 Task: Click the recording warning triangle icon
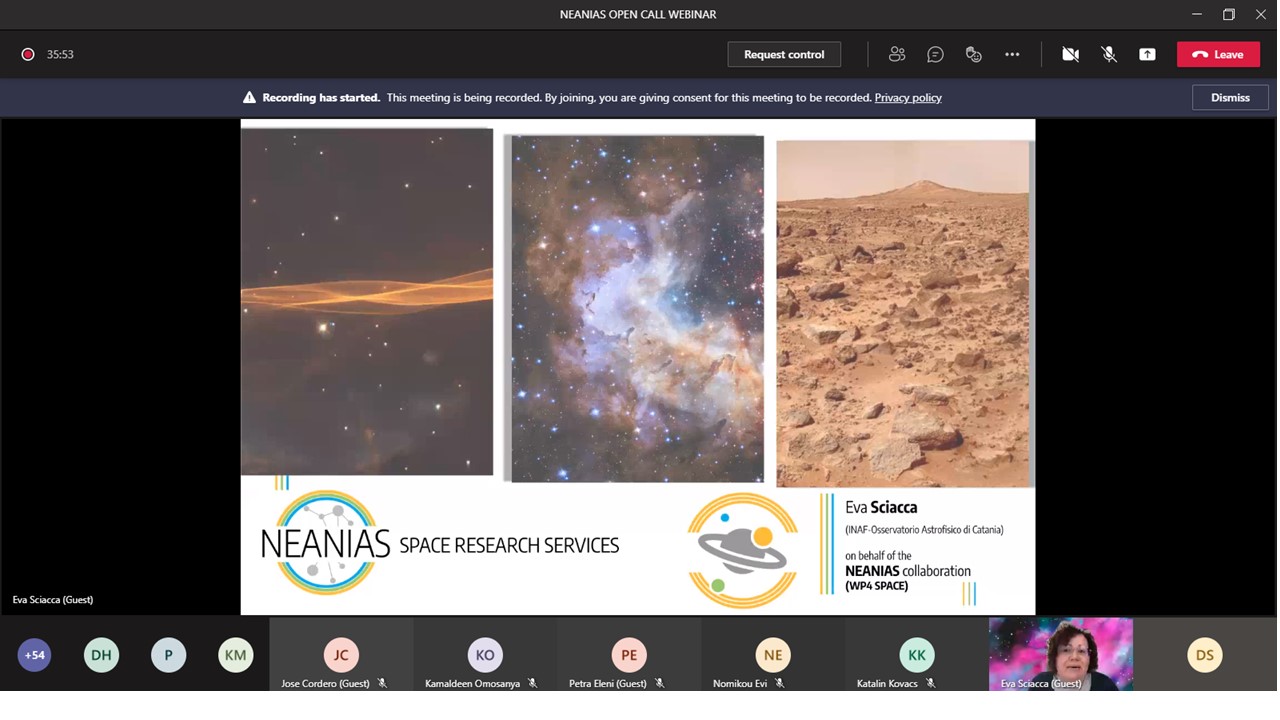[249, 97]
